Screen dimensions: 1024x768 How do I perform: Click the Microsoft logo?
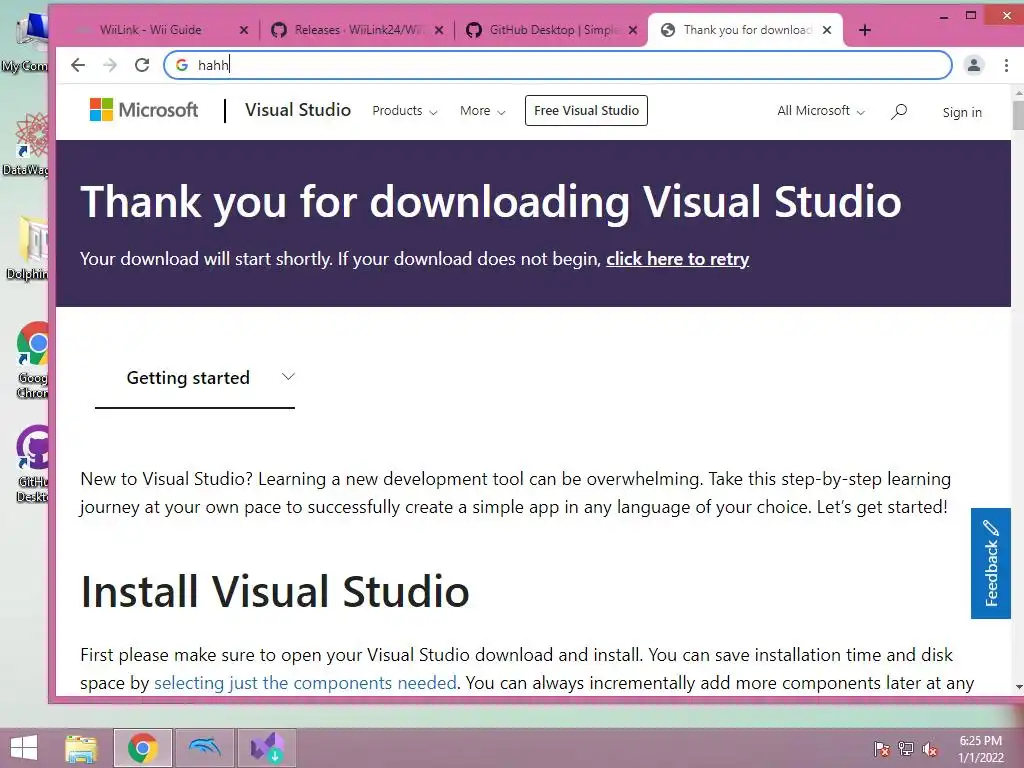click(x=144, y=110)
